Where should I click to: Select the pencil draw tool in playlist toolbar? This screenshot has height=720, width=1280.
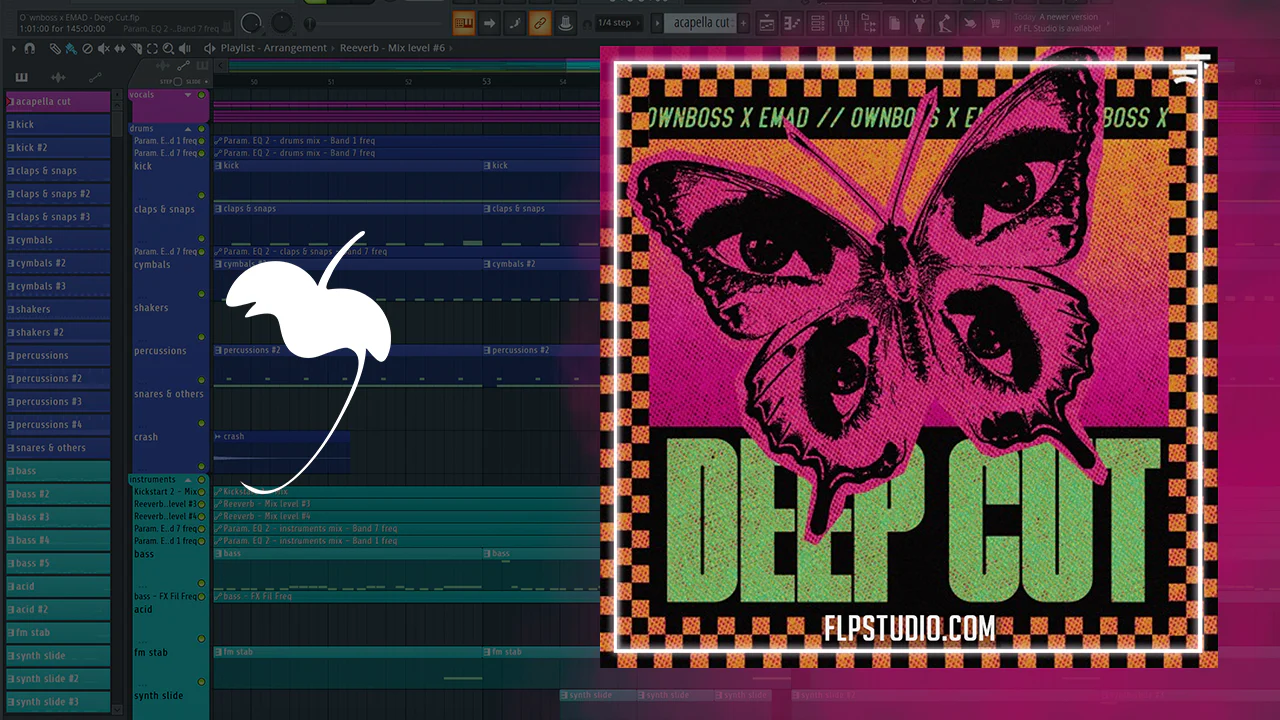click(55, 48)
